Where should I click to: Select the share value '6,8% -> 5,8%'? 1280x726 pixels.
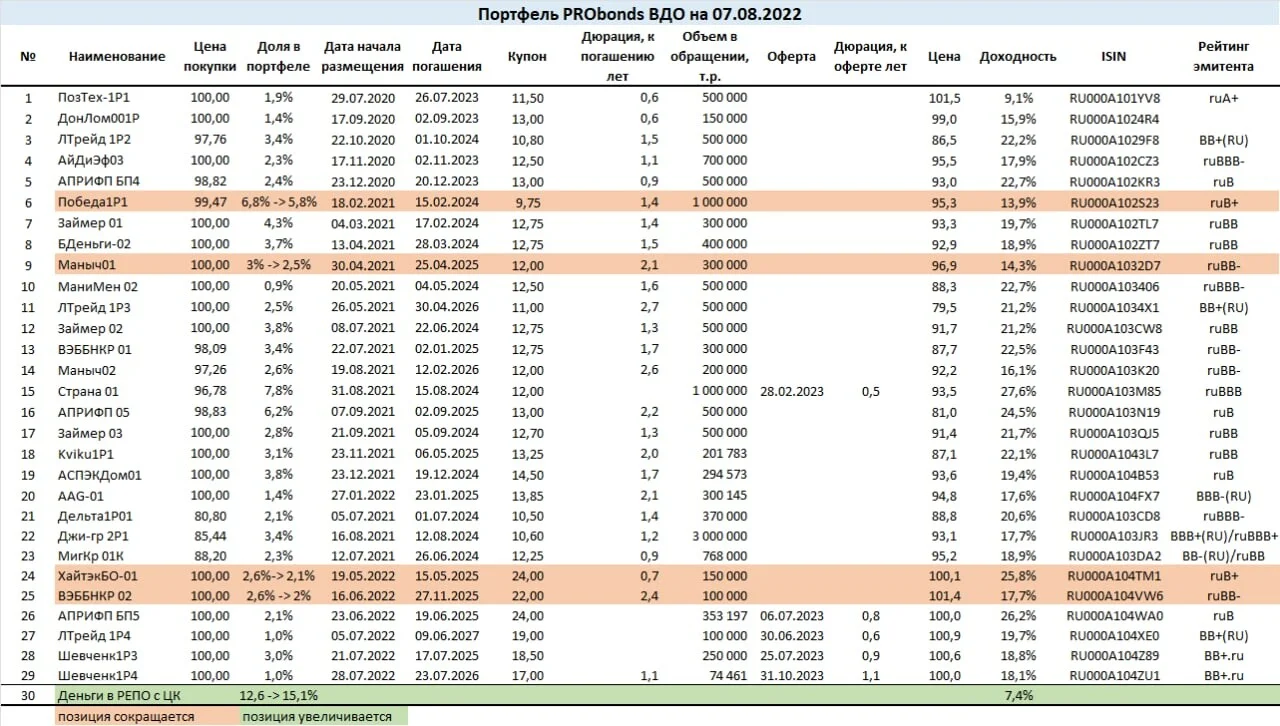click(x=279, y=203)
